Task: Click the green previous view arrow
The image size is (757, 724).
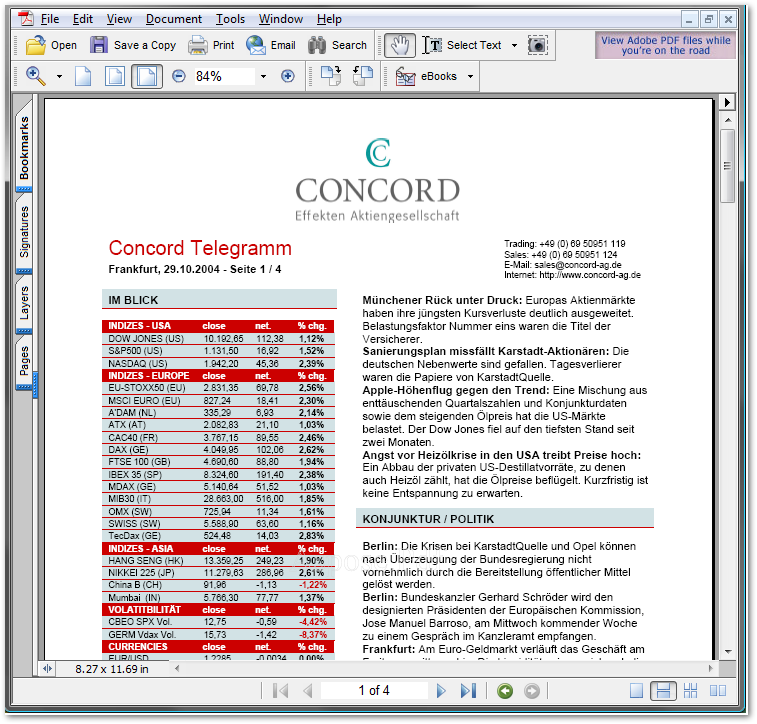Action: click(x=505, y=691)
